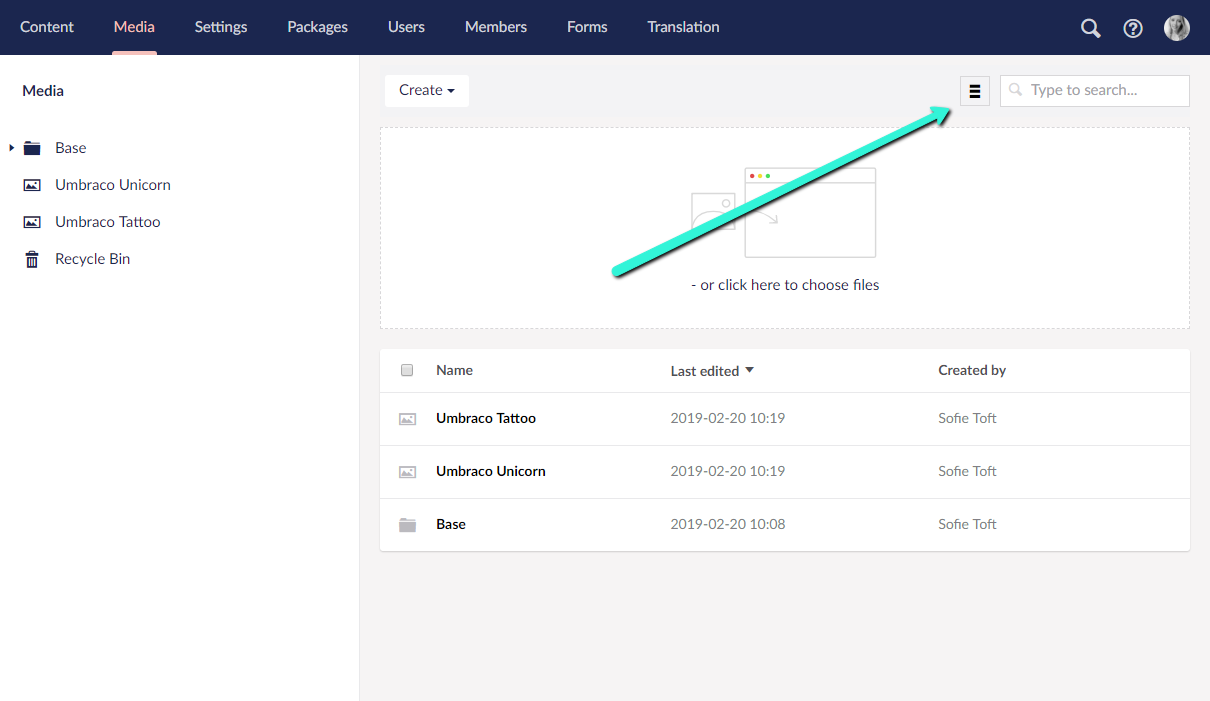
Task: Go to the Content section
Action: click(47, 27)
